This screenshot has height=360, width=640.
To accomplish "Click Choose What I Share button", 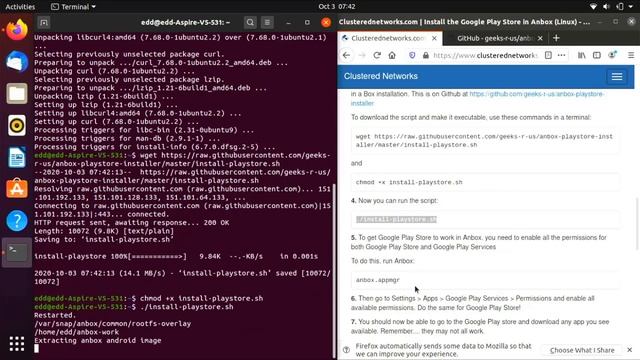I will point(582,350).
